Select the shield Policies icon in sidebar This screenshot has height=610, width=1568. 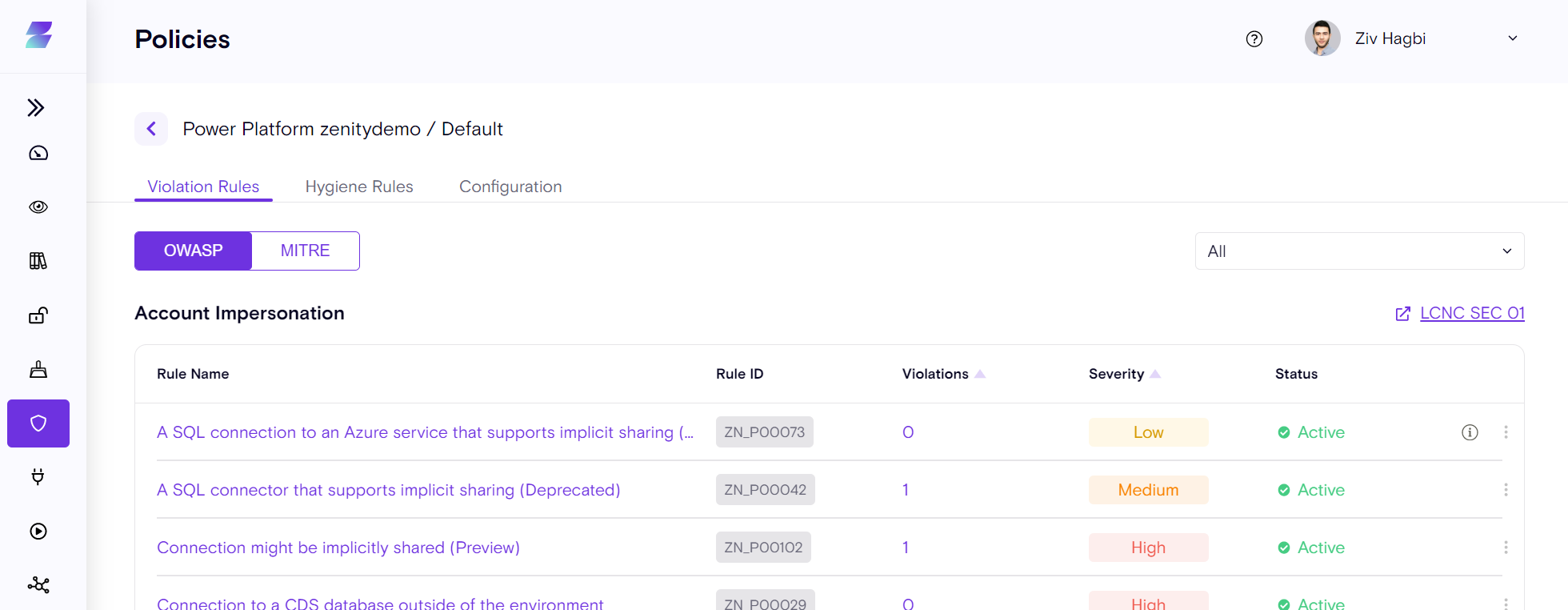pyautogui.click(x=38, y=423)
